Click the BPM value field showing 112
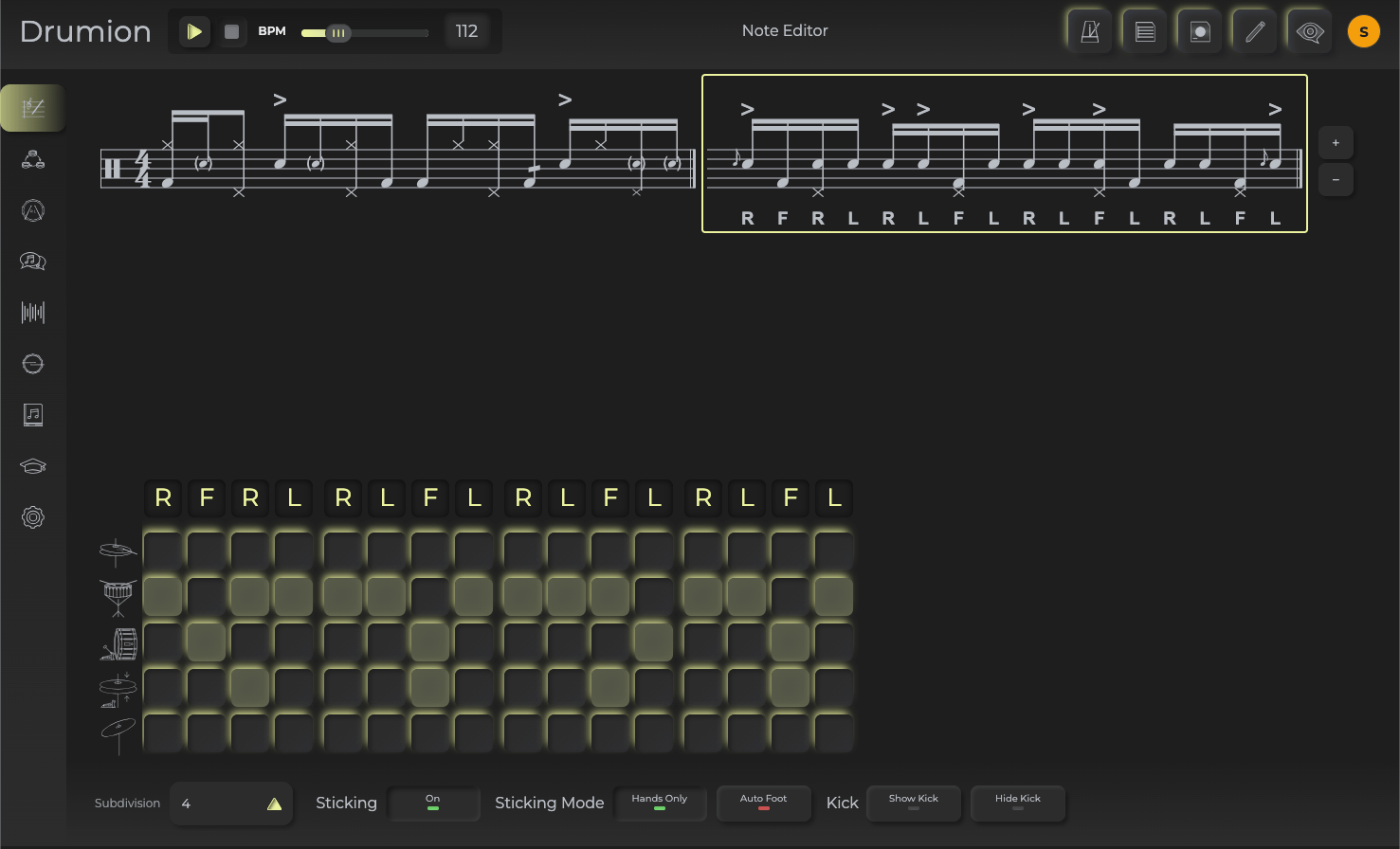Image resolution: width=1400 pixels, height=849 pixels. pos(466,31)
